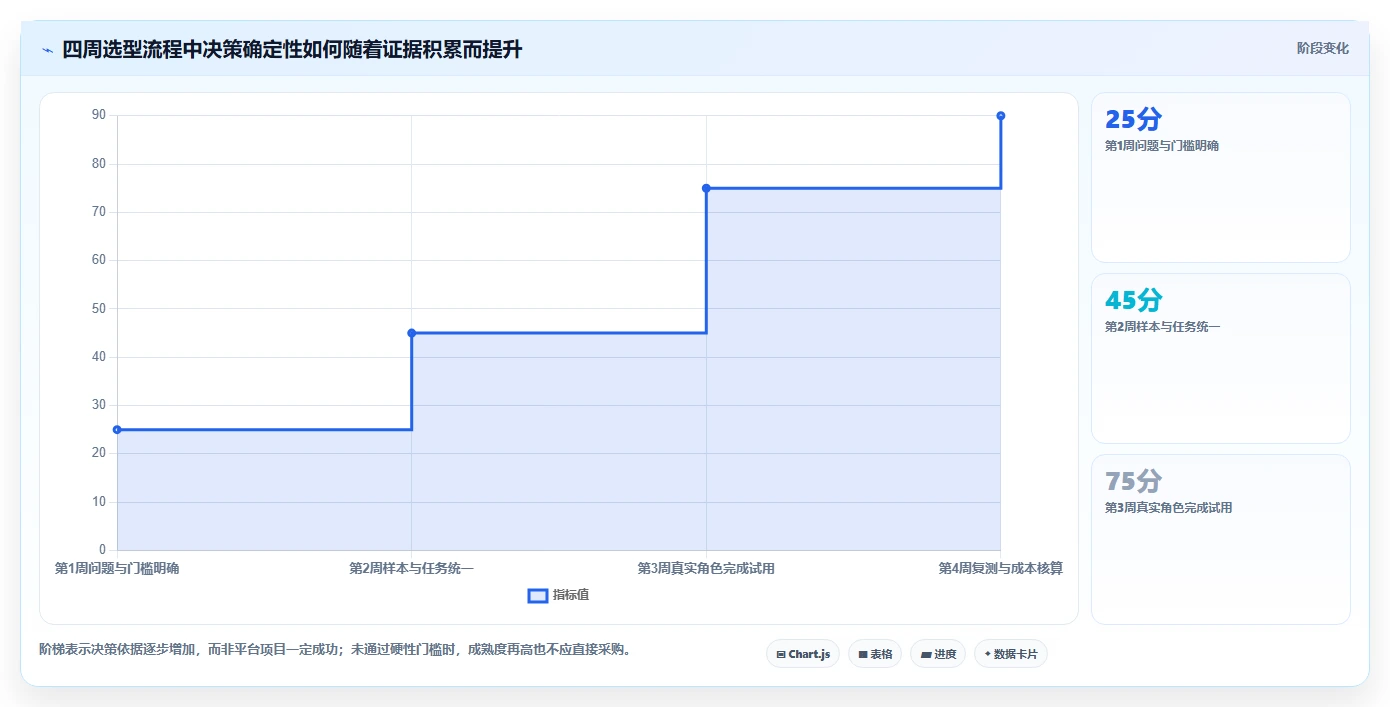Click x-axis label 第4周复测与成本核算

pyautogui.click(x=1000, y=568)
